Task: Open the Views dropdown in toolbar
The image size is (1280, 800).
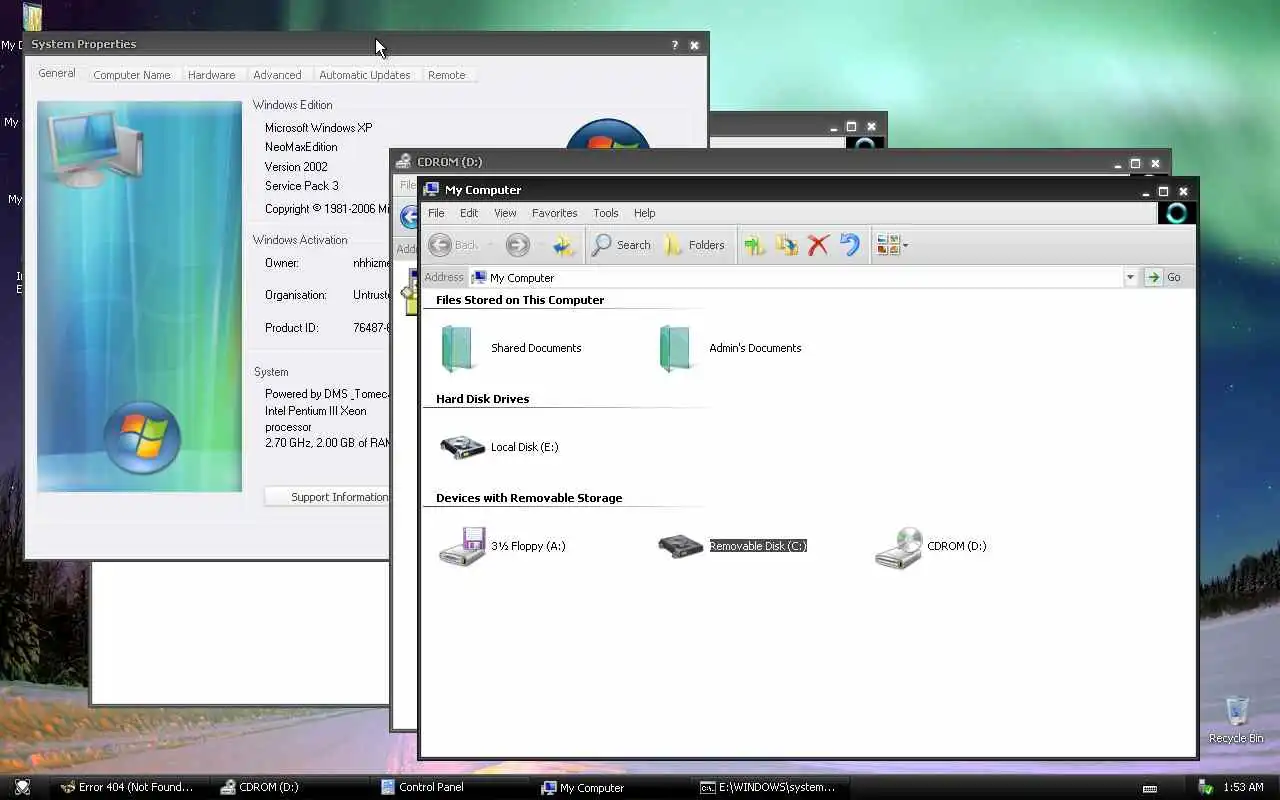Action: [892, 245]
